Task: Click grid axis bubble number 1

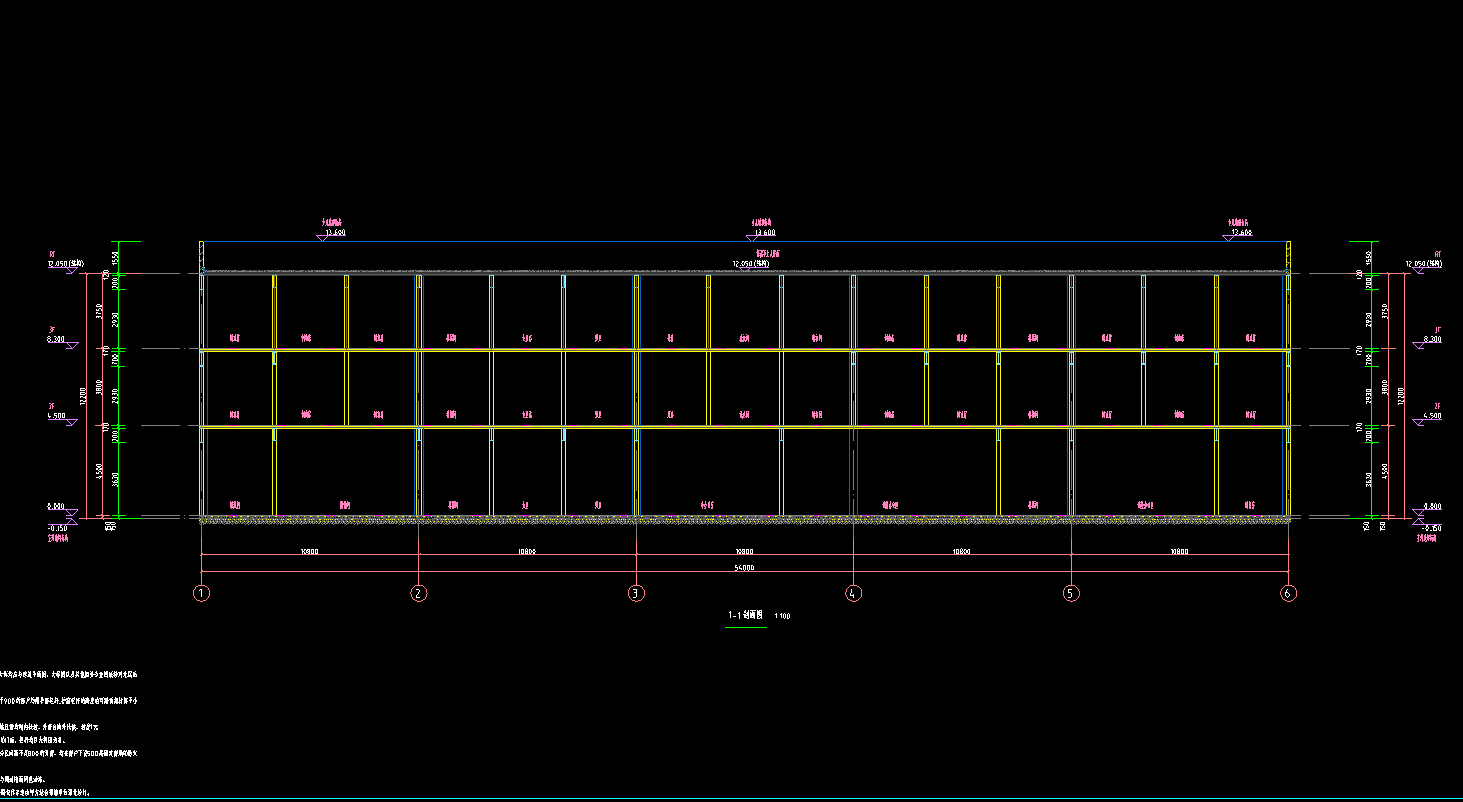Action: [x=202, y=593]
